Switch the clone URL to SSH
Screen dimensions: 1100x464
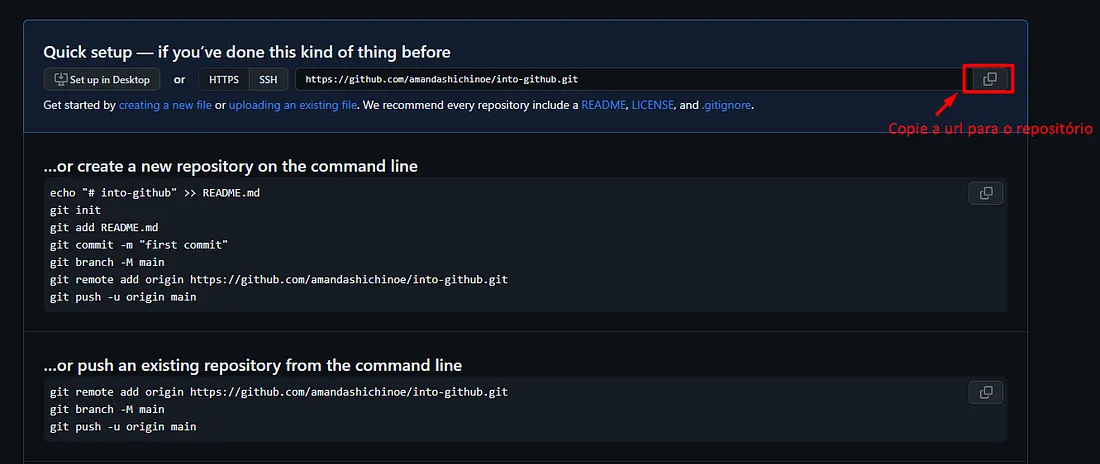click(x=269, y=80)
